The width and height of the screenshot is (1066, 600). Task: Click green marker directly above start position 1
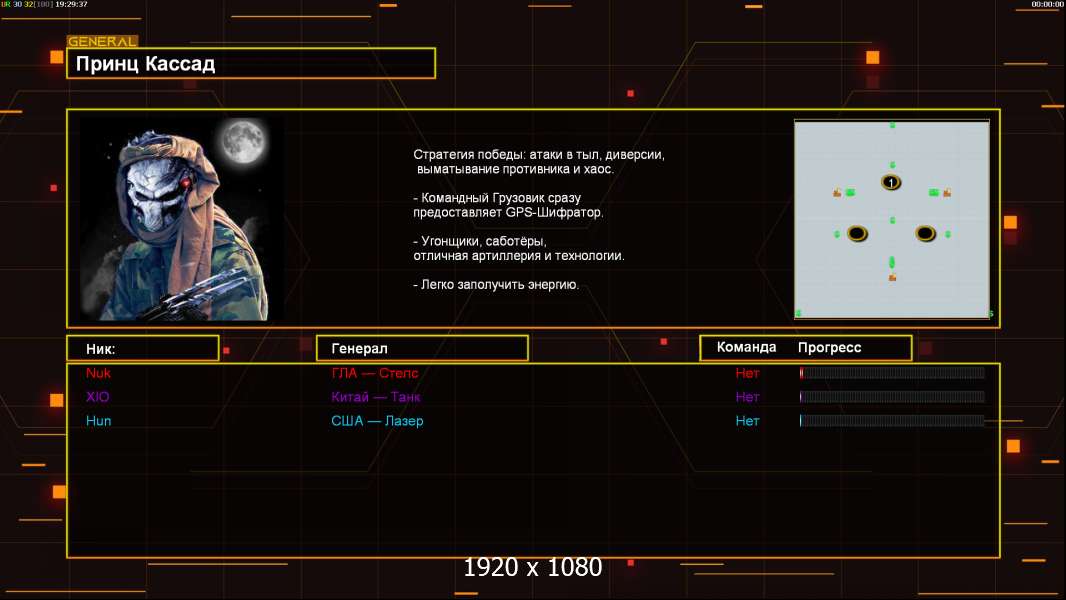click(x=892, y=165)
